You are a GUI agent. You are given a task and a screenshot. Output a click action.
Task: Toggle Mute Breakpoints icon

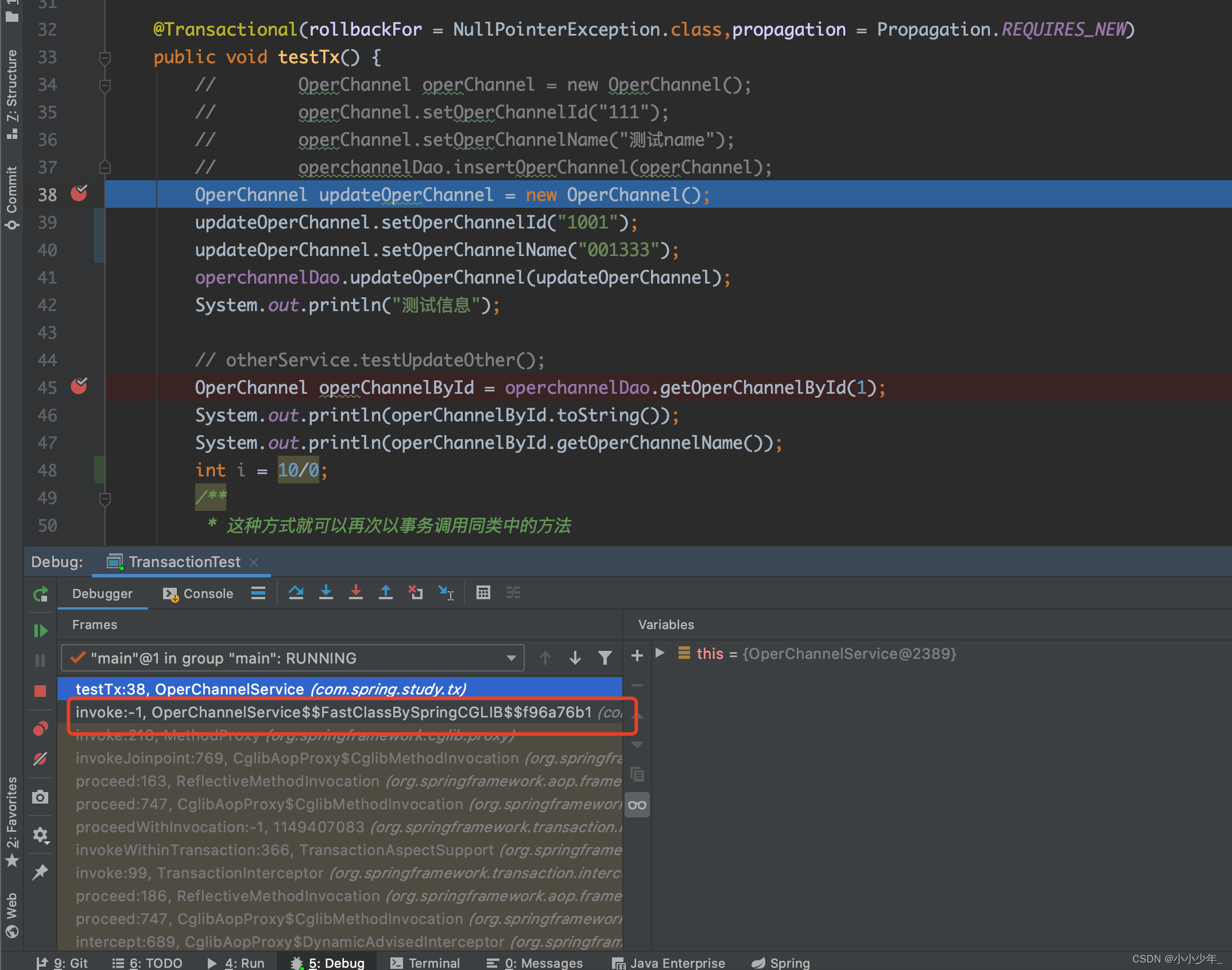(40, 759)
